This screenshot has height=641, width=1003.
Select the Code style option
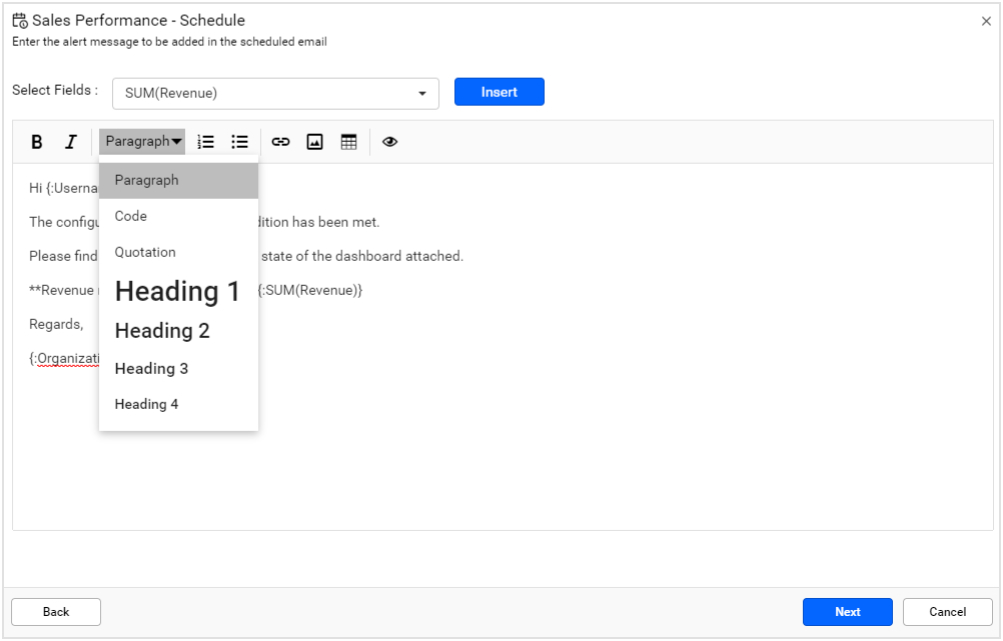tap(130, 216)
